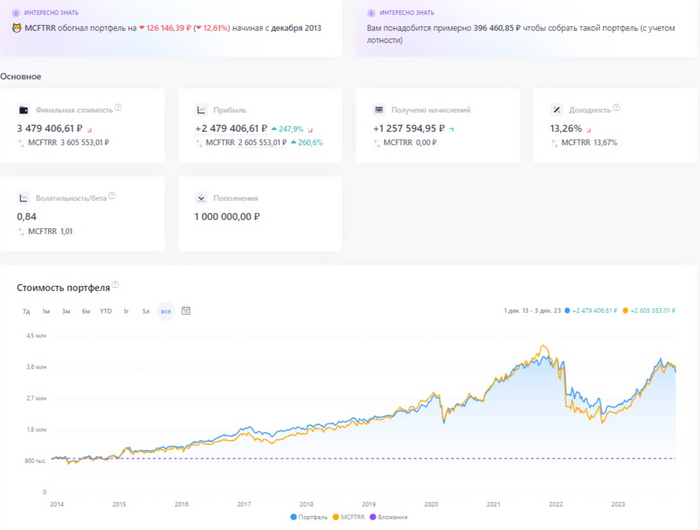The width and height of the screenshot is (700, 530).
Task: Open the calendar date range picker
Action: click(x=186, y=311)
